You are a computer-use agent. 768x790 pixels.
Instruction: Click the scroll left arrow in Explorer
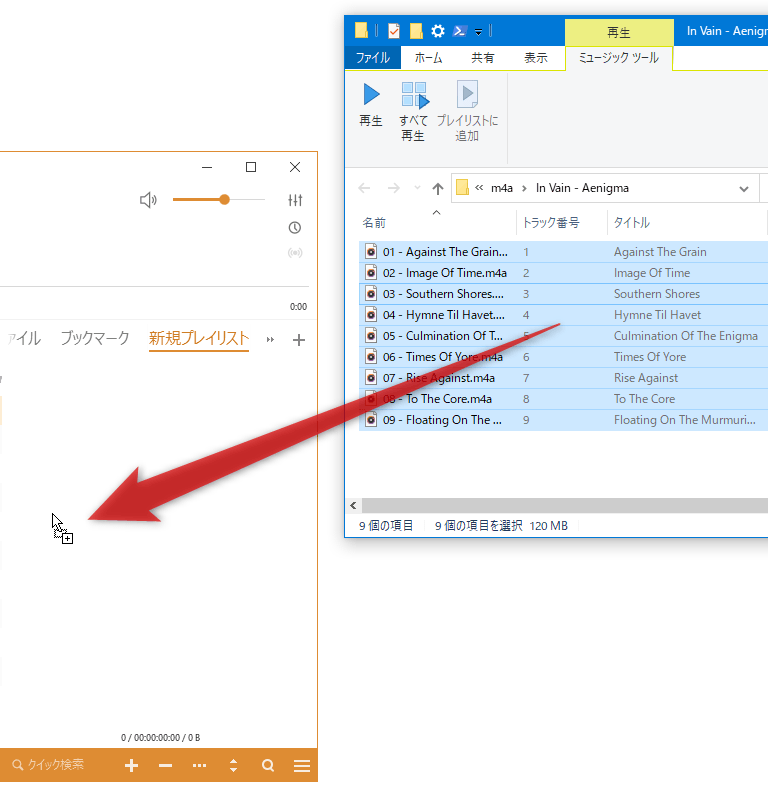pyautogui.click(x=353, y=505)
